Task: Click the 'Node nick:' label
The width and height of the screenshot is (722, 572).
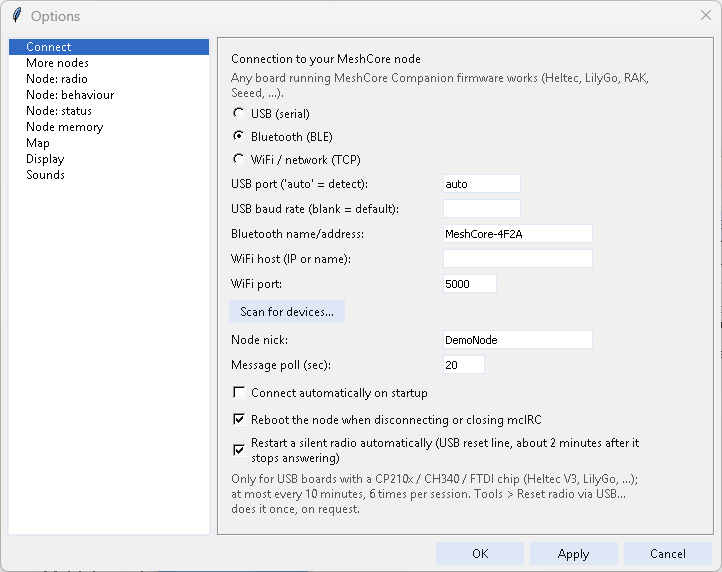Action: [259, 340]
